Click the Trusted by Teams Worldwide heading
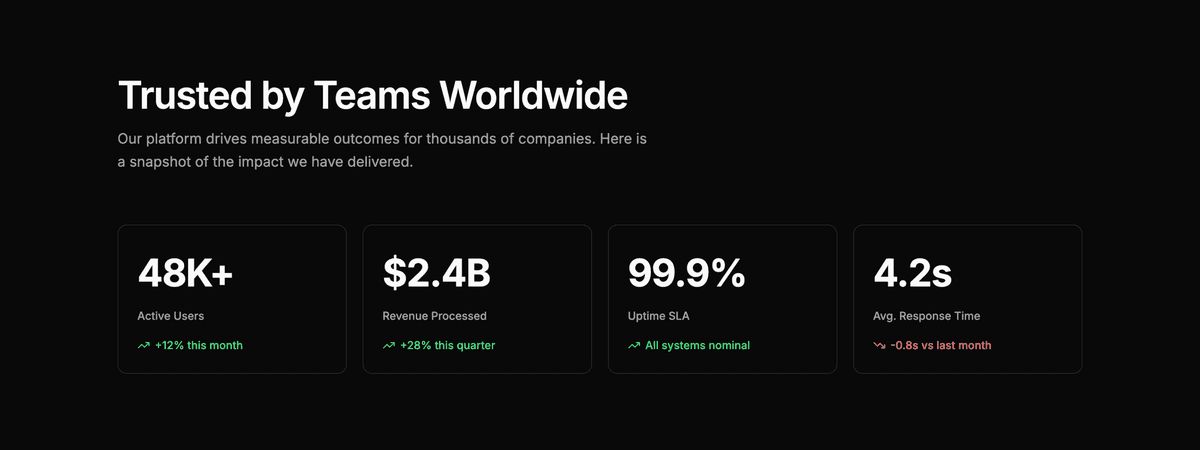 click(x=373, y=96)
